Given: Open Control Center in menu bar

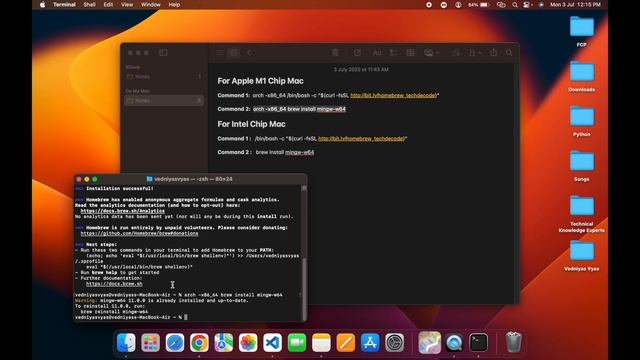Looking at the screenshot, I should pos(528,5).
